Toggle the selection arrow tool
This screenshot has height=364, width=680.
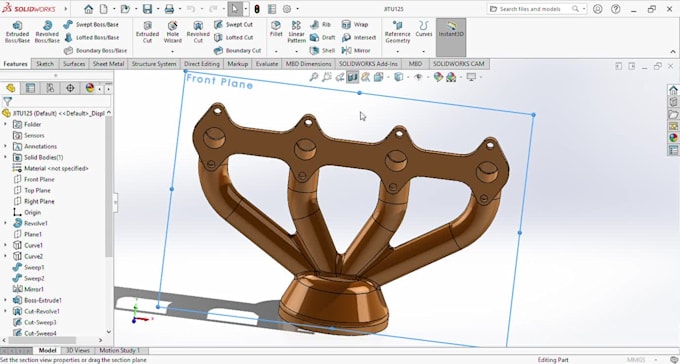click(x=234, y=9)
